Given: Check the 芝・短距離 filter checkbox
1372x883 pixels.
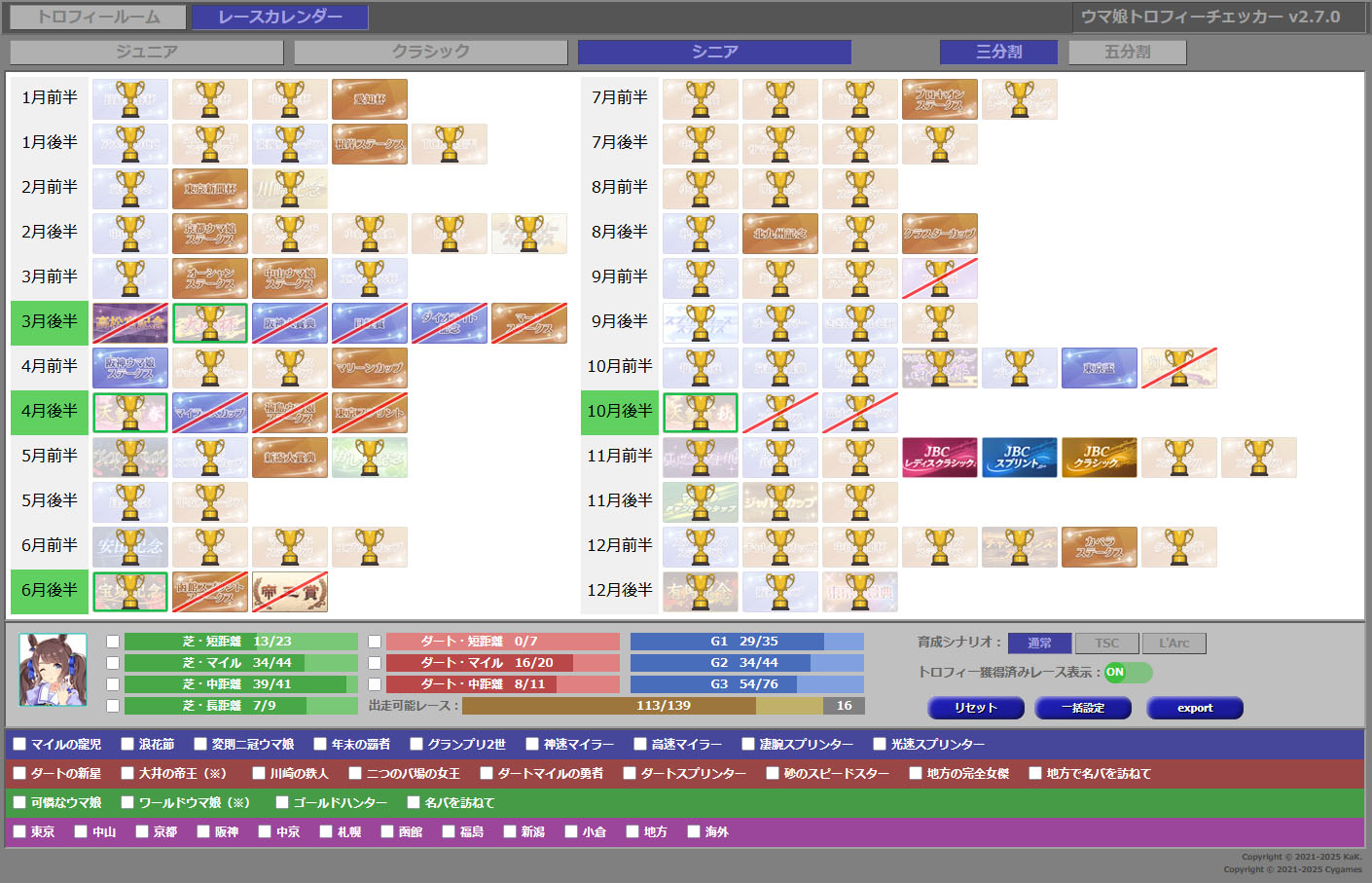Looking at the screenshot, I should pos(113,642).
